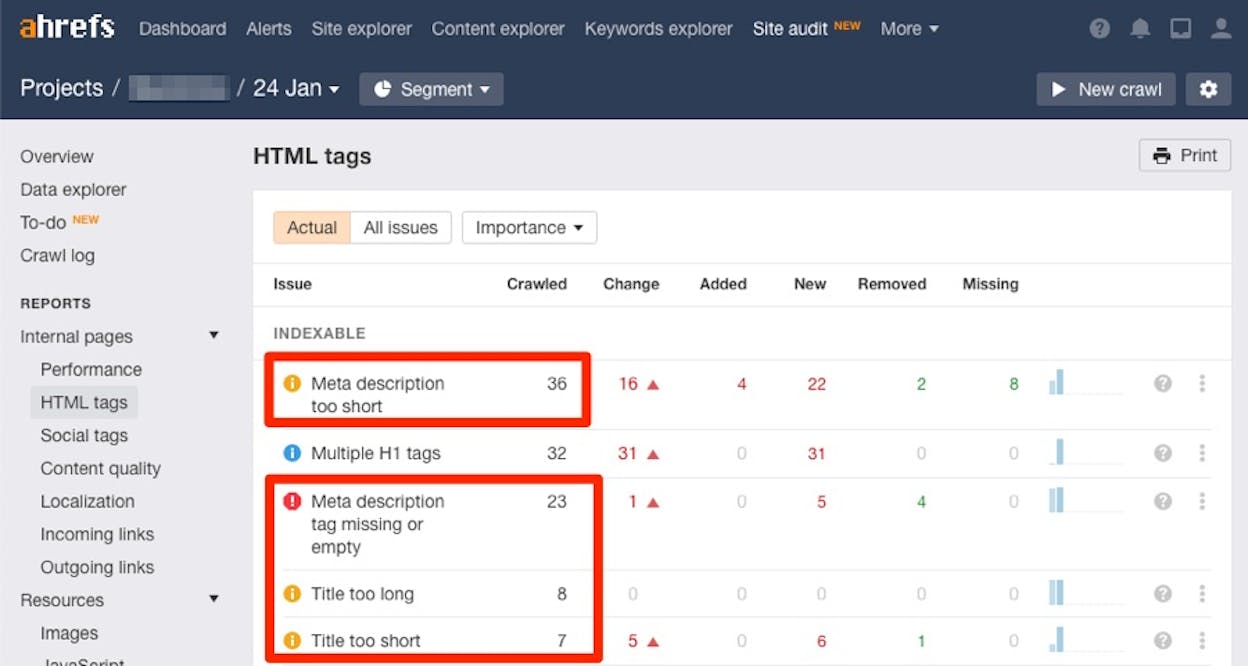Click warning icon beside Meta description too short

(292, 383)
